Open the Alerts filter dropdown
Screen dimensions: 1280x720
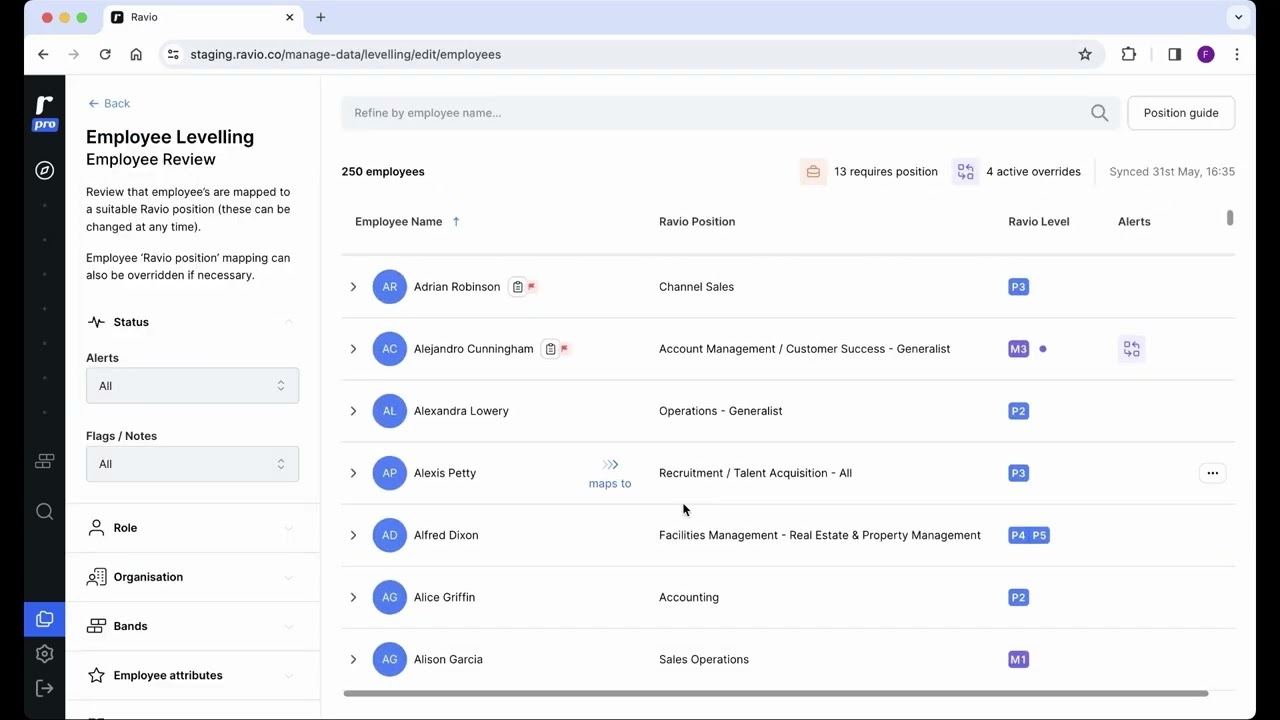click(192, 386)
